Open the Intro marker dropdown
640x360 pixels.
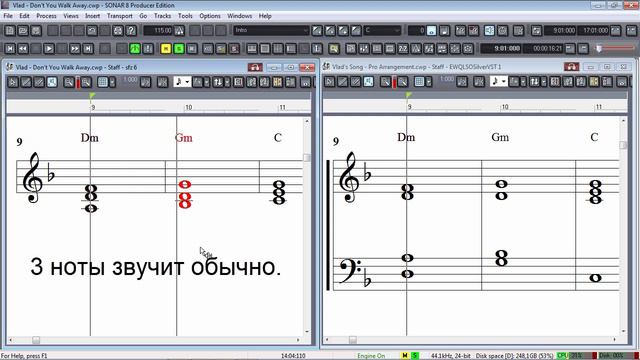coord(305,31)
